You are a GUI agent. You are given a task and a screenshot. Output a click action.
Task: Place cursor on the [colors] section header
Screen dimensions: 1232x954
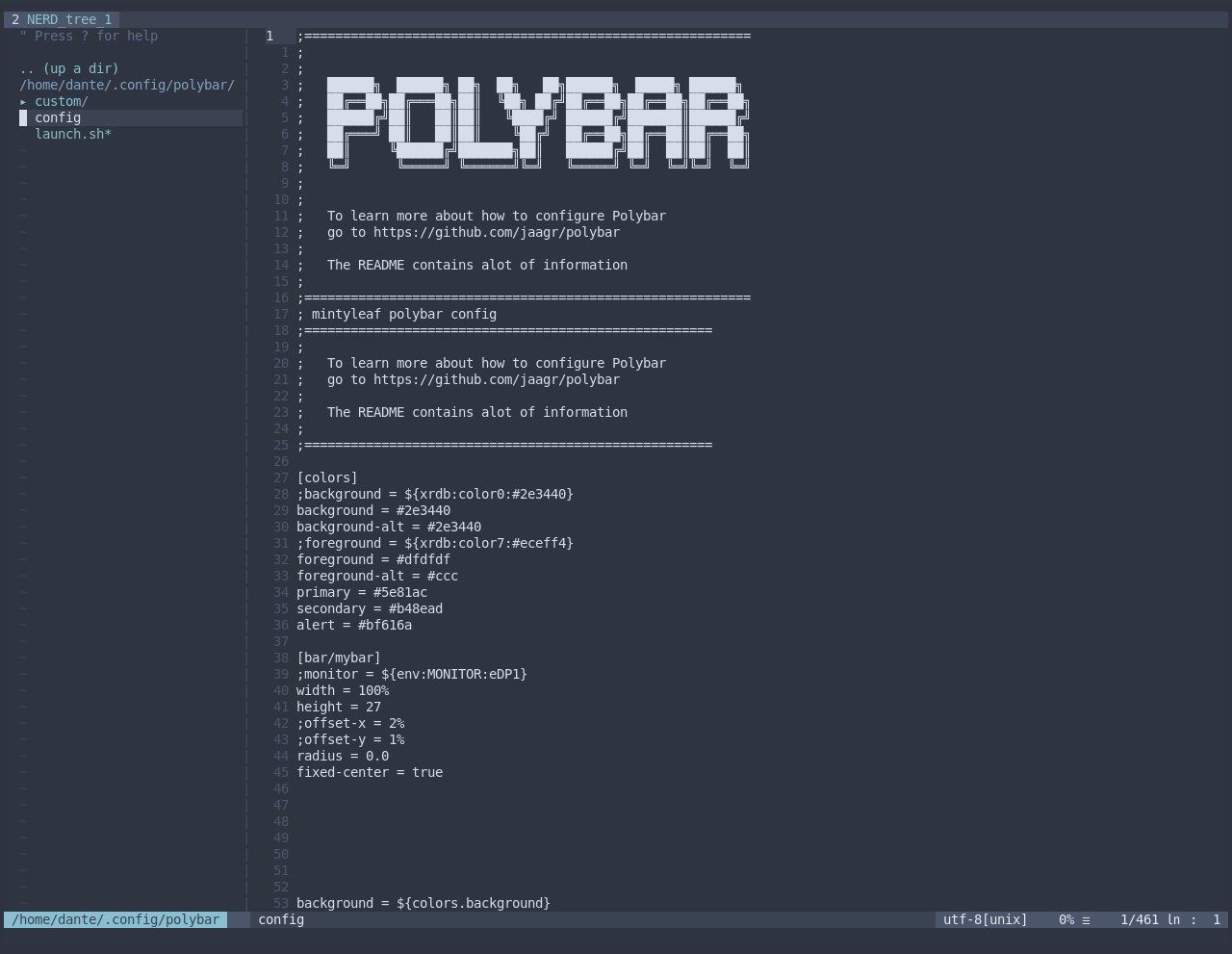click(327, 477)
